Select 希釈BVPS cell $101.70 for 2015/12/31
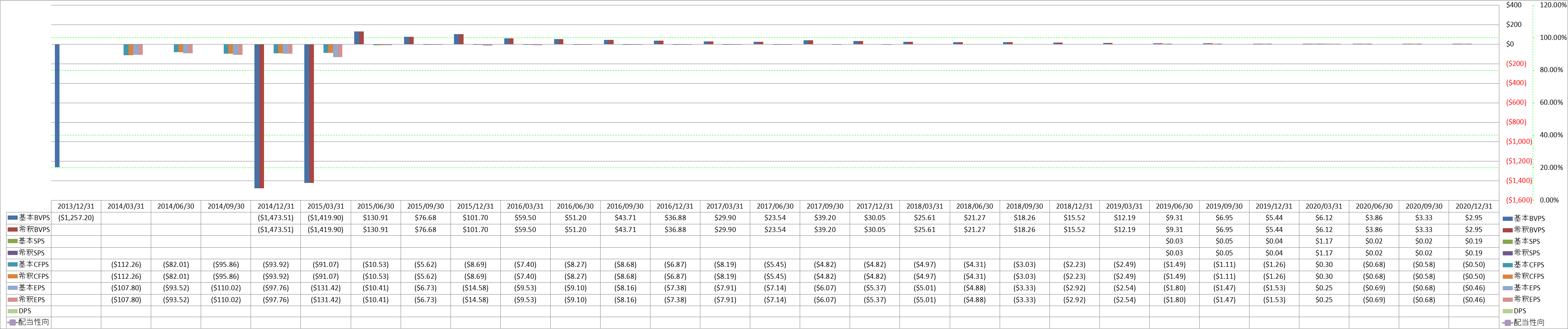This screenshot has height=329, width=1568. tap(475, 229)
